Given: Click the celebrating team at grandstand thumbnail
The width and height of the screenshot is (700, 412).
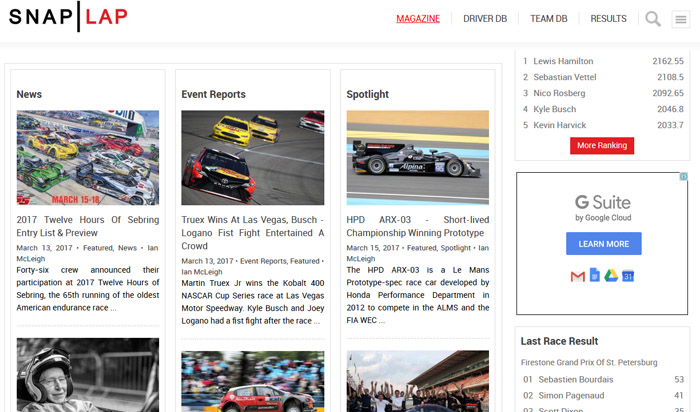Looking at the screenshot, I should pos(418,381).
